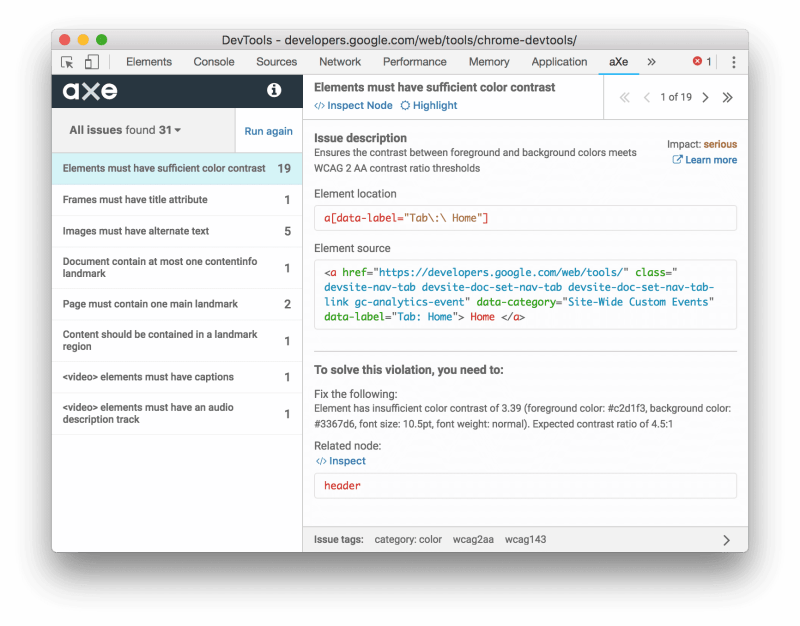
Task: Select Frames must have title attribute issue
Action: coord(177,200)
